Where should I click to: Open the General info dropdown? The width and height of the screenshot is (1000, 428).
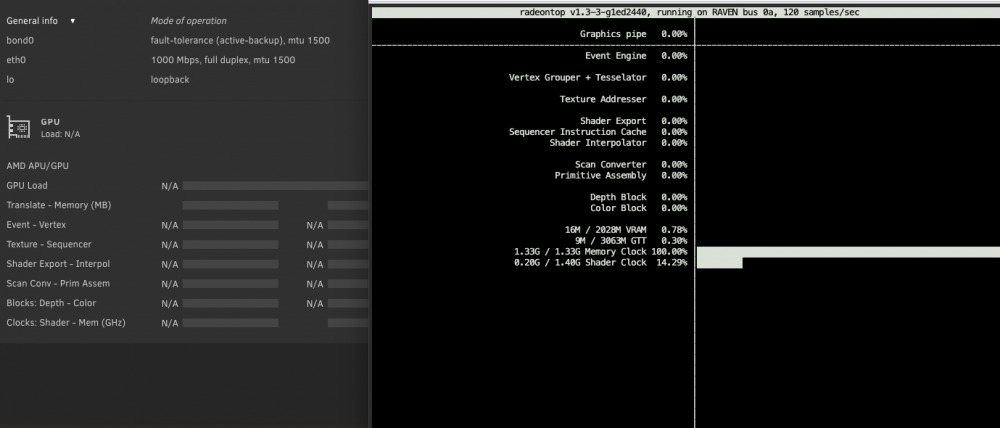(x=41, y=20)
